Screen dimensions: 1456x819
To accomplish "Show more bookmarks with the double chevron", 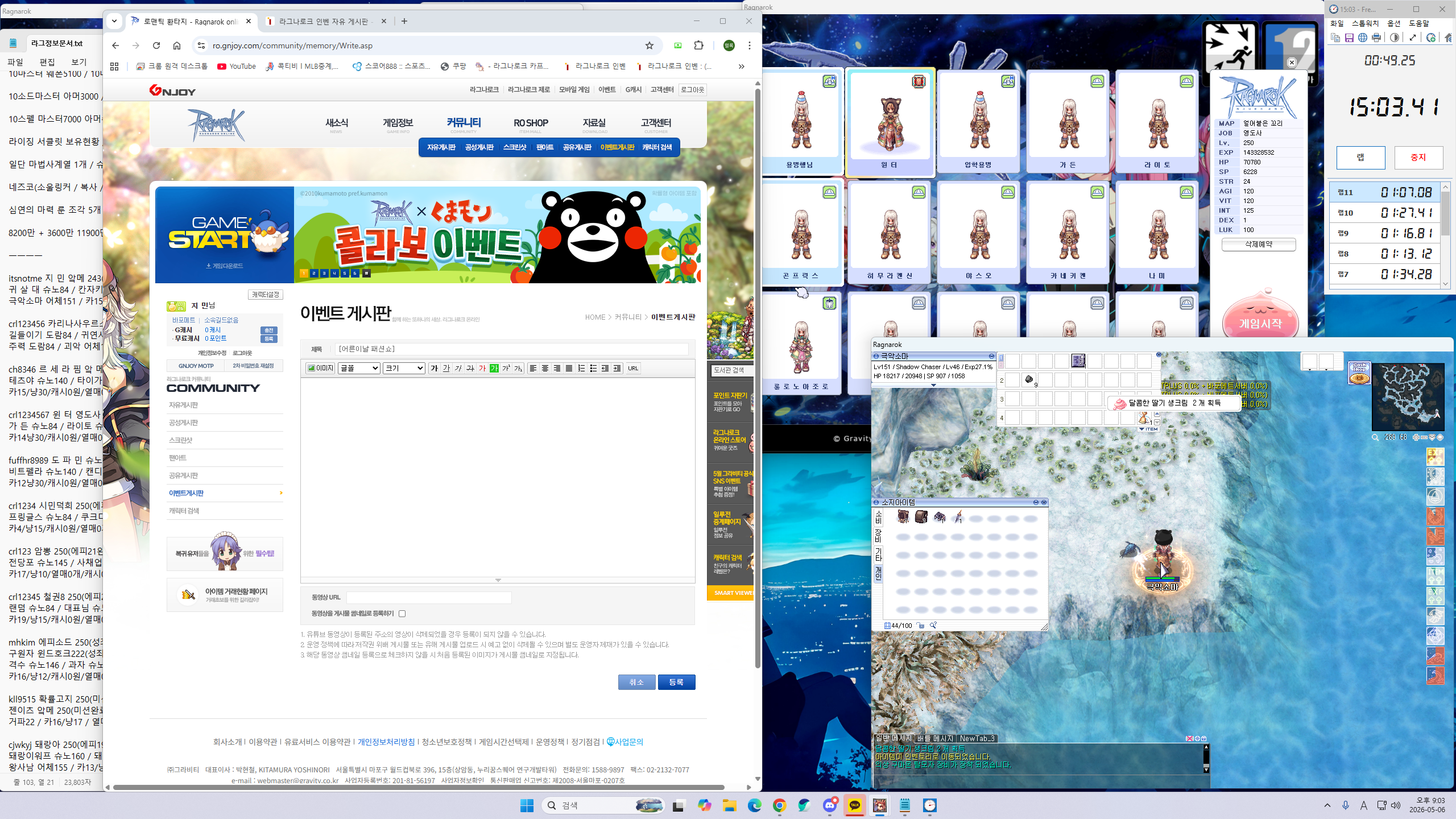I will (x=741, y=67).
